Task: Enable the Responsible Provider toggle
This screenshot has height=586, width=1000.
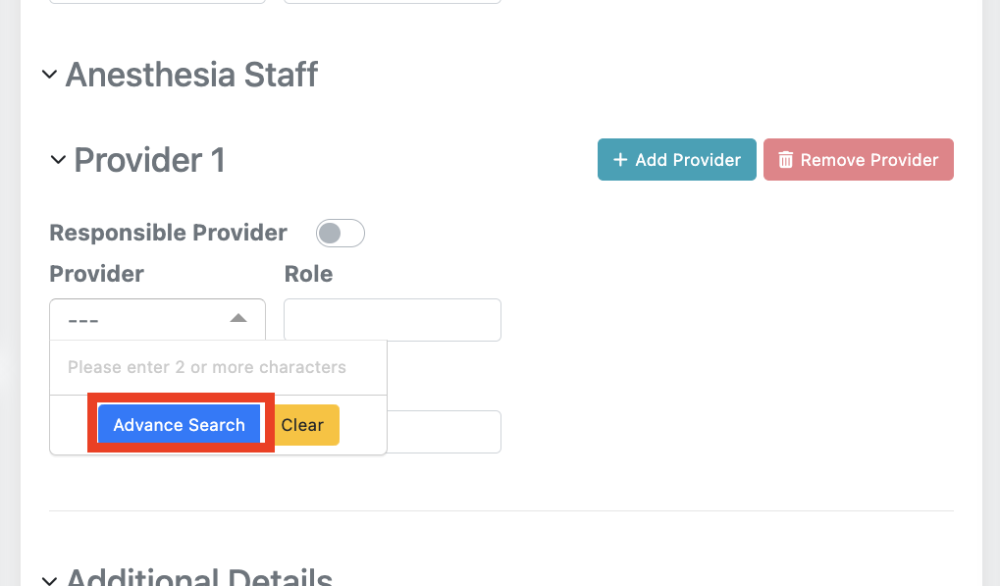Action: 340,232
